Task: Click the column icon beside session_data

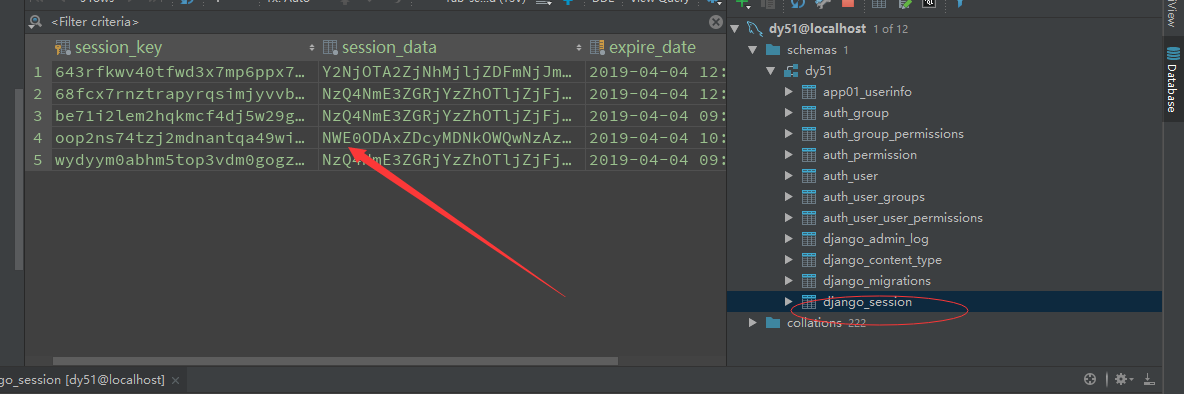Action: [x=330, y=48]
